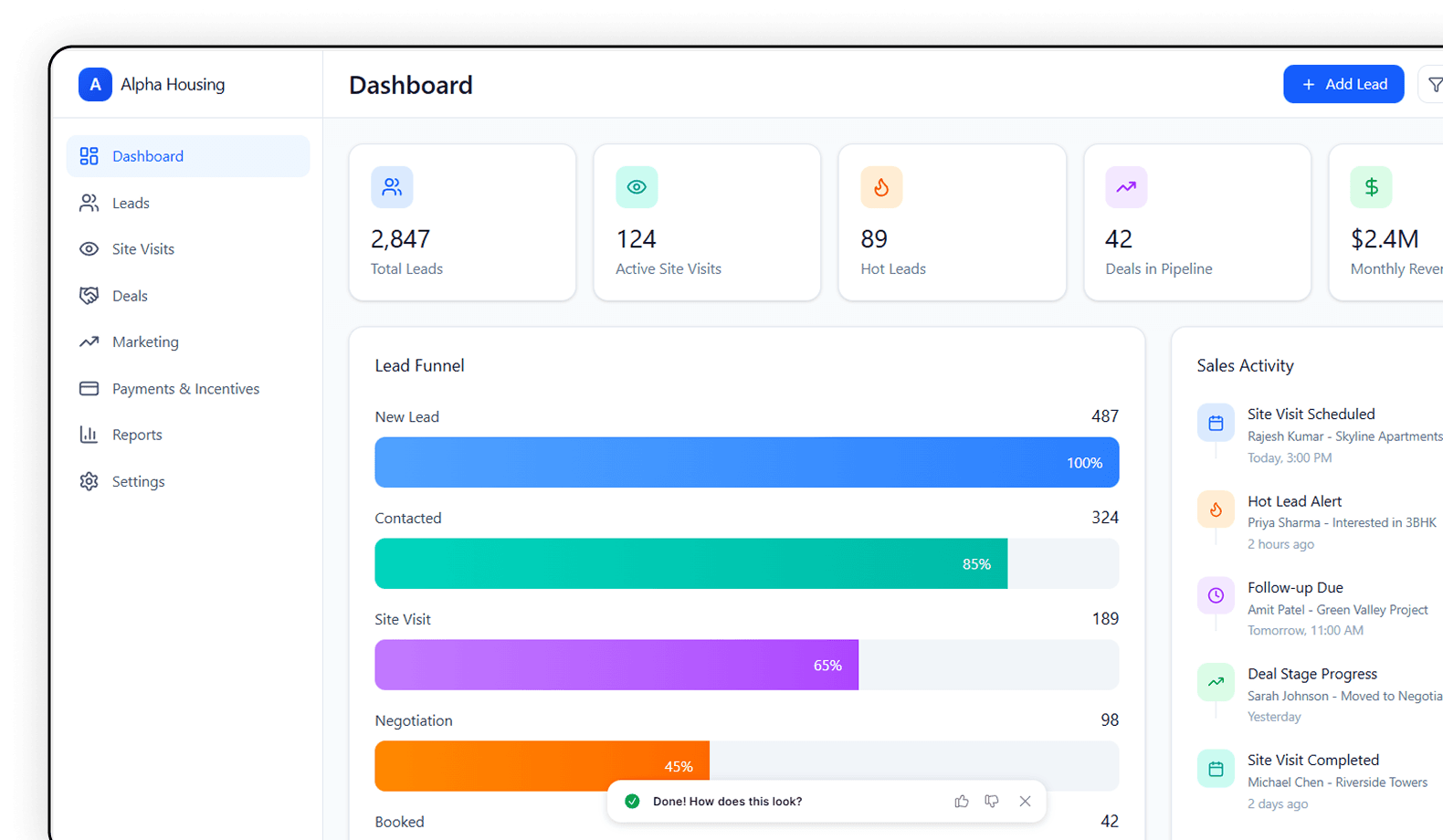Image resolution: width=1443 pixels, height=840 pixels.
Task: Click Michael Chen - Riverside Towers text
Action: pos(1338,782)
